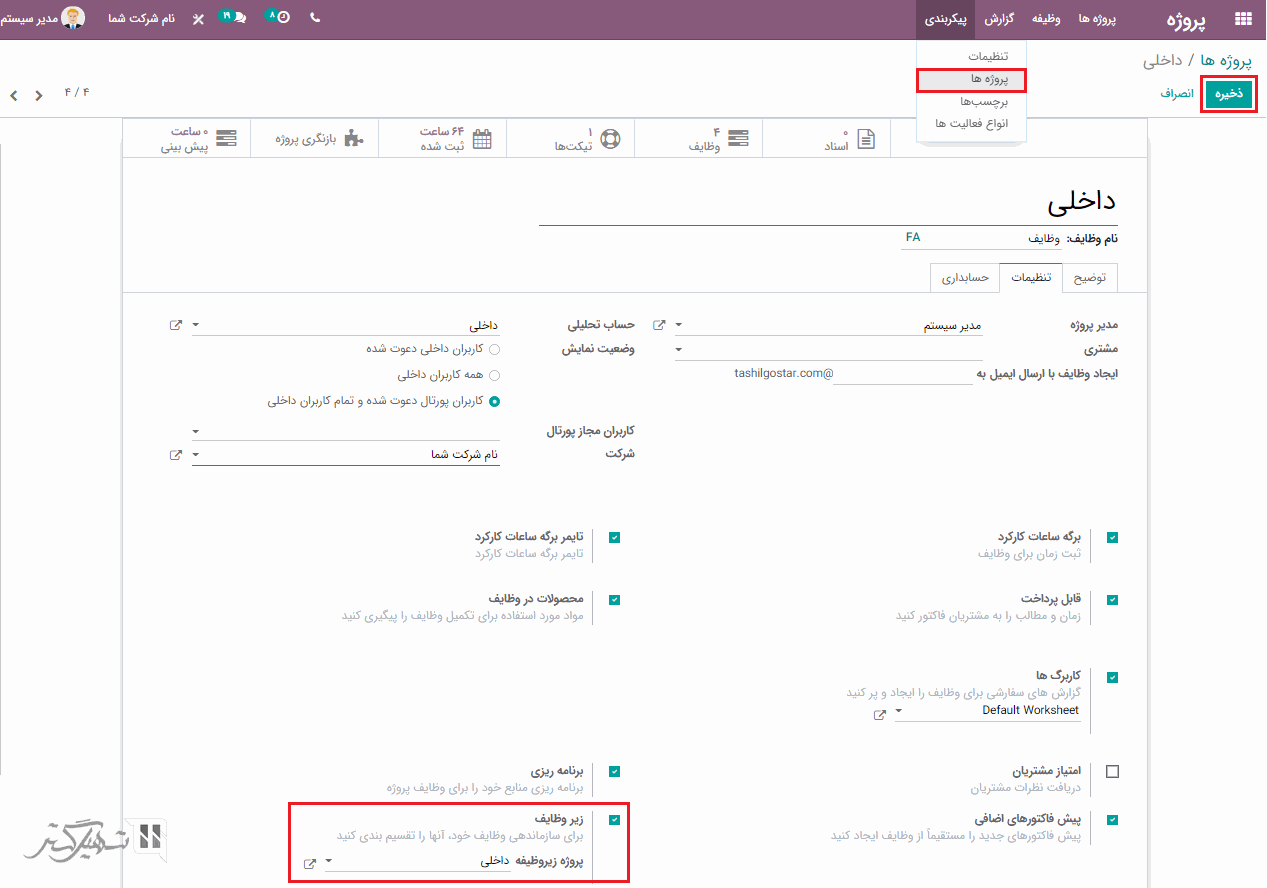Click the ذخیره save button
Viewport: 1267px width, 888px height.
pyautogui.click(x=1228, y=94)
